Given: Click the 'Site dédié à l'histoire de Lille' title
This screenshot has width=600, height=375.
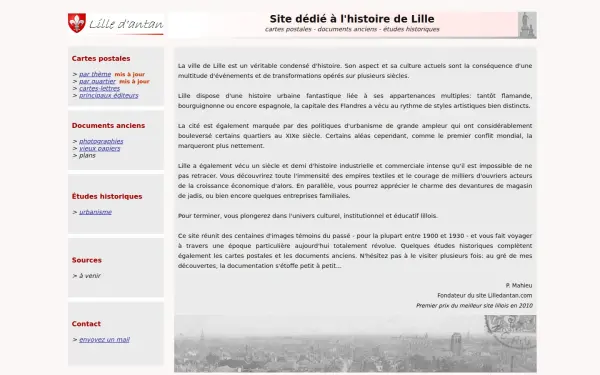Looking at the screenshot, I should coord(352,19).
